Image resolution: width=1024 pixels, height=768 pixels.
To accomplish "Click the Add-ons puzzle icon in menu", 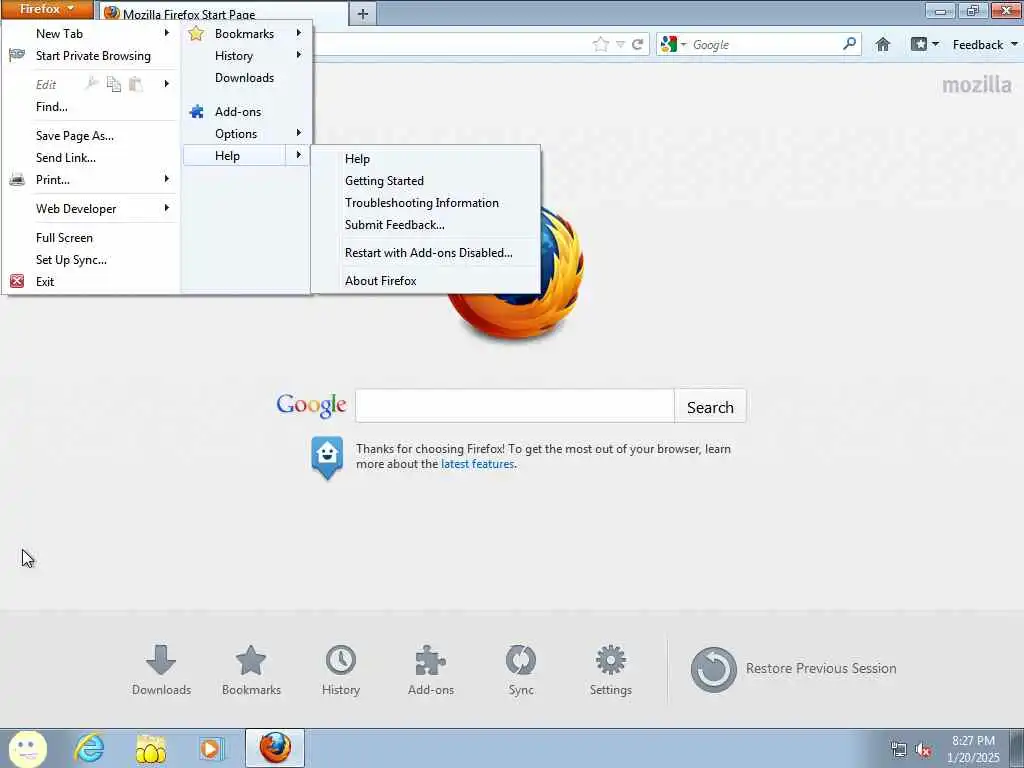I will point(196,112).
